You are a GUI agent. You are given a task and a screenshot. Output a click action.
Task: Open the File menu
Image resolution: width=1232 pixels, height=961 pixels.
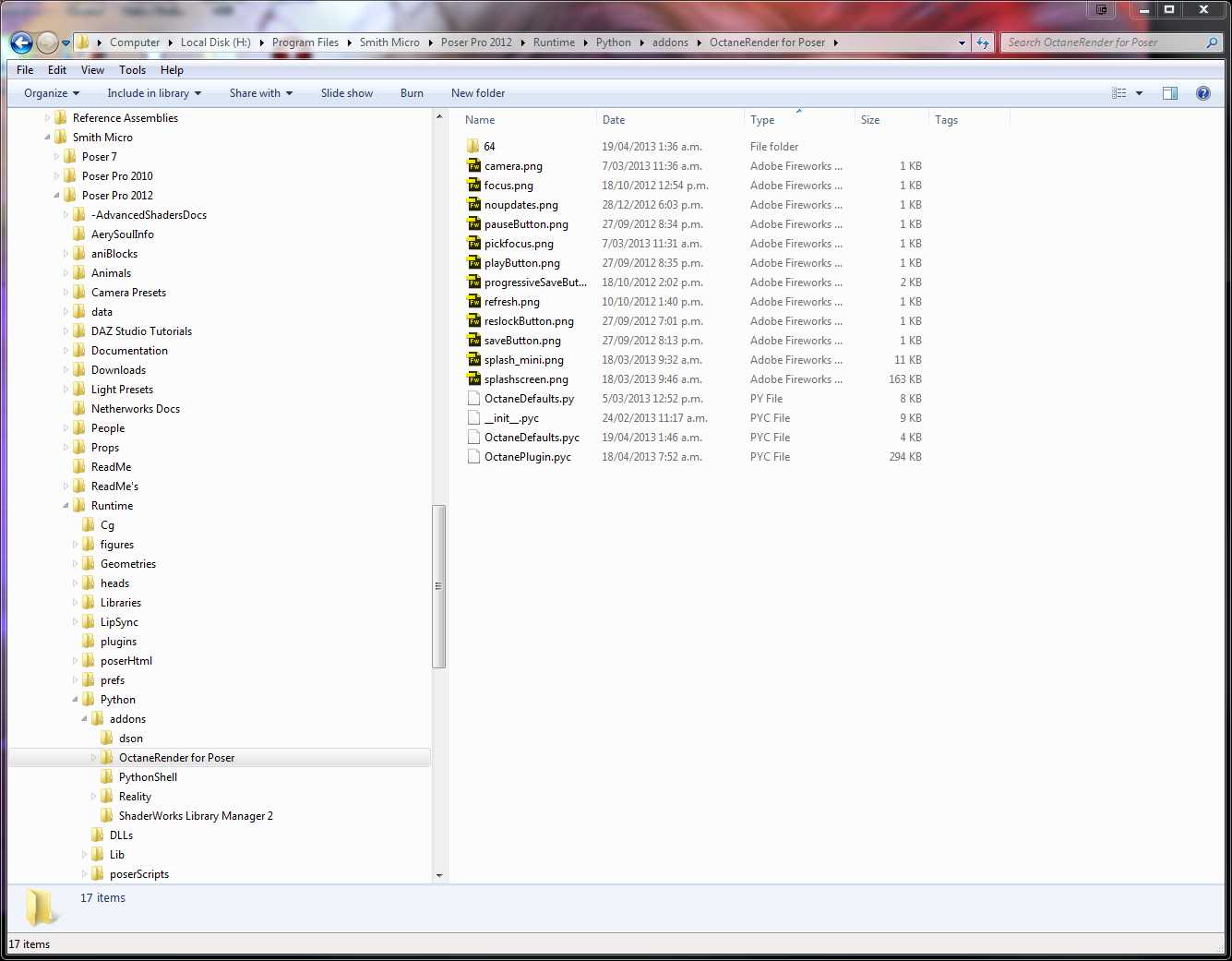pos(25,70)
